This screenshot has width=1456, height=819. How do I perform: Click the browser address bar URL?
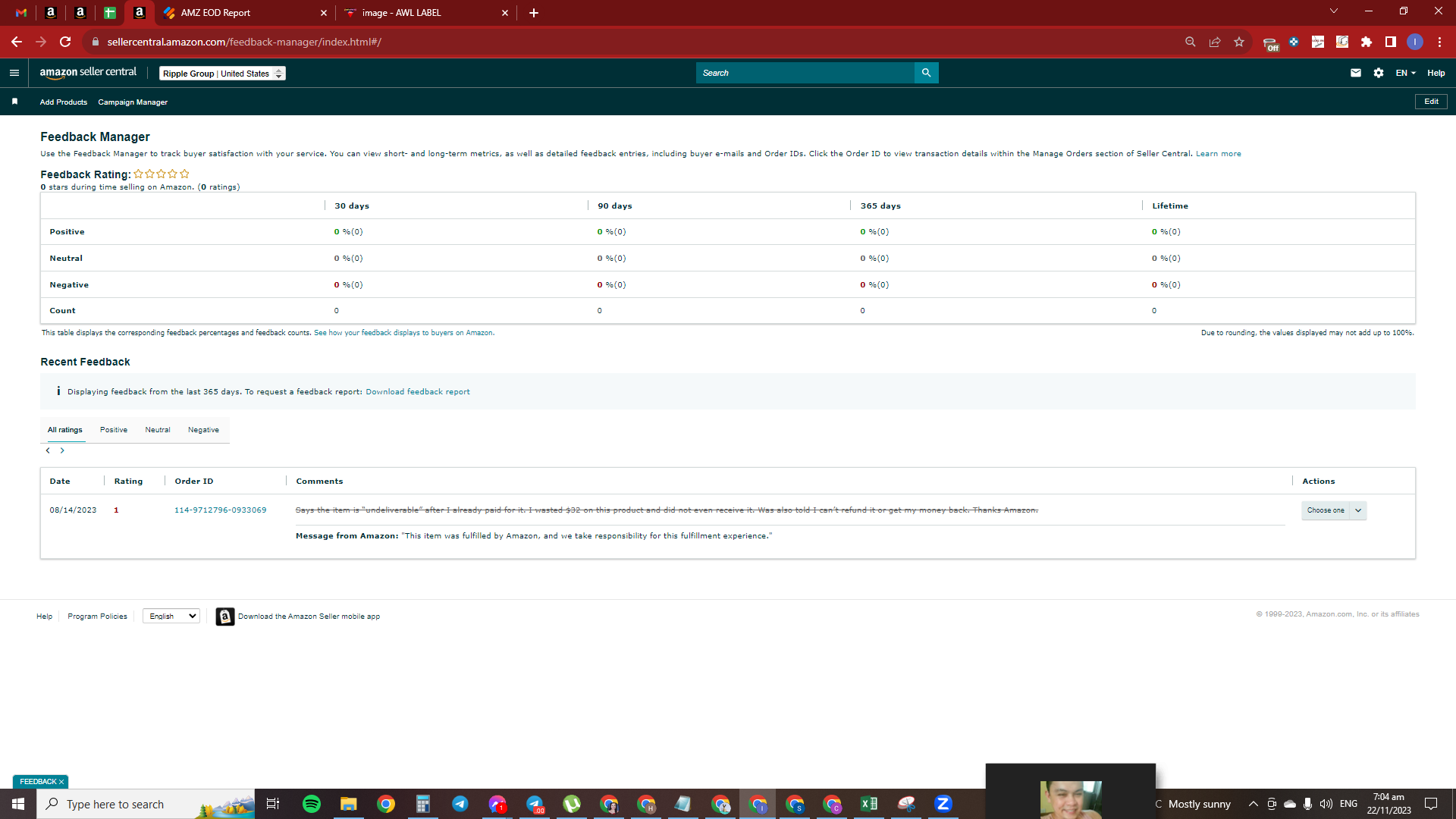pos(244,42)
